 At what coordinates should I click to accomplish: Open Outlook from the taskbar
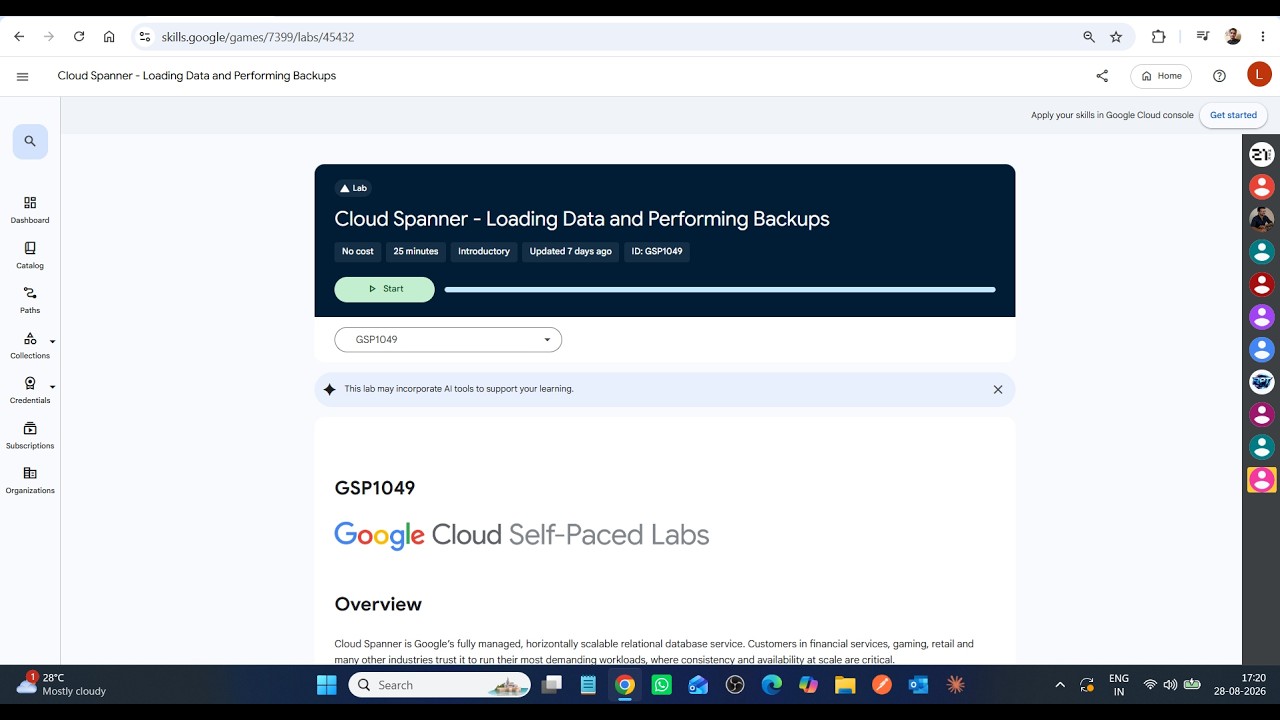pyautogui.click(x=919, y=685)
